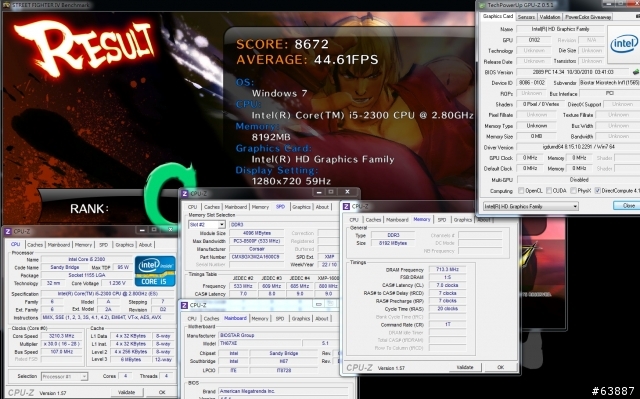
Task: Switch to the Sensors tab in GPU-Z
Action: (x=526, y=17)
